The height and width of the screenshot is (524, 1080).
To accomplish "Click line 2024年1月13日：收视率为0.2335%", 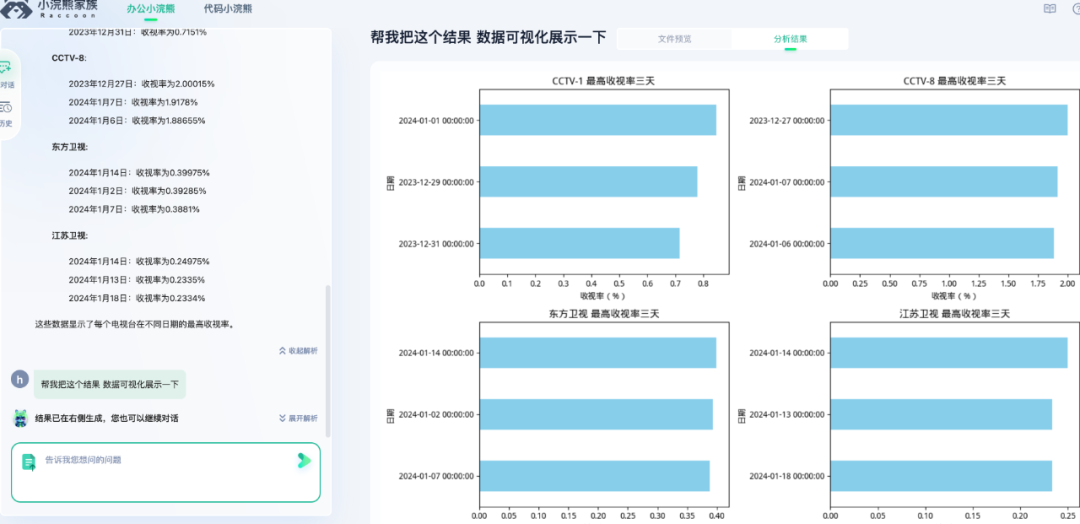I will pos(136,280).
